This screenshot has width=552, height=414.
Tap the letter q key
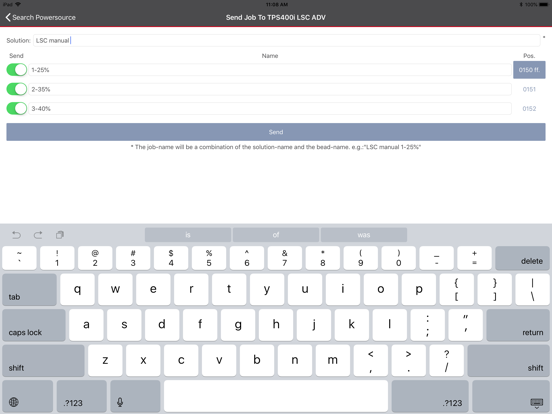(77, 290)
